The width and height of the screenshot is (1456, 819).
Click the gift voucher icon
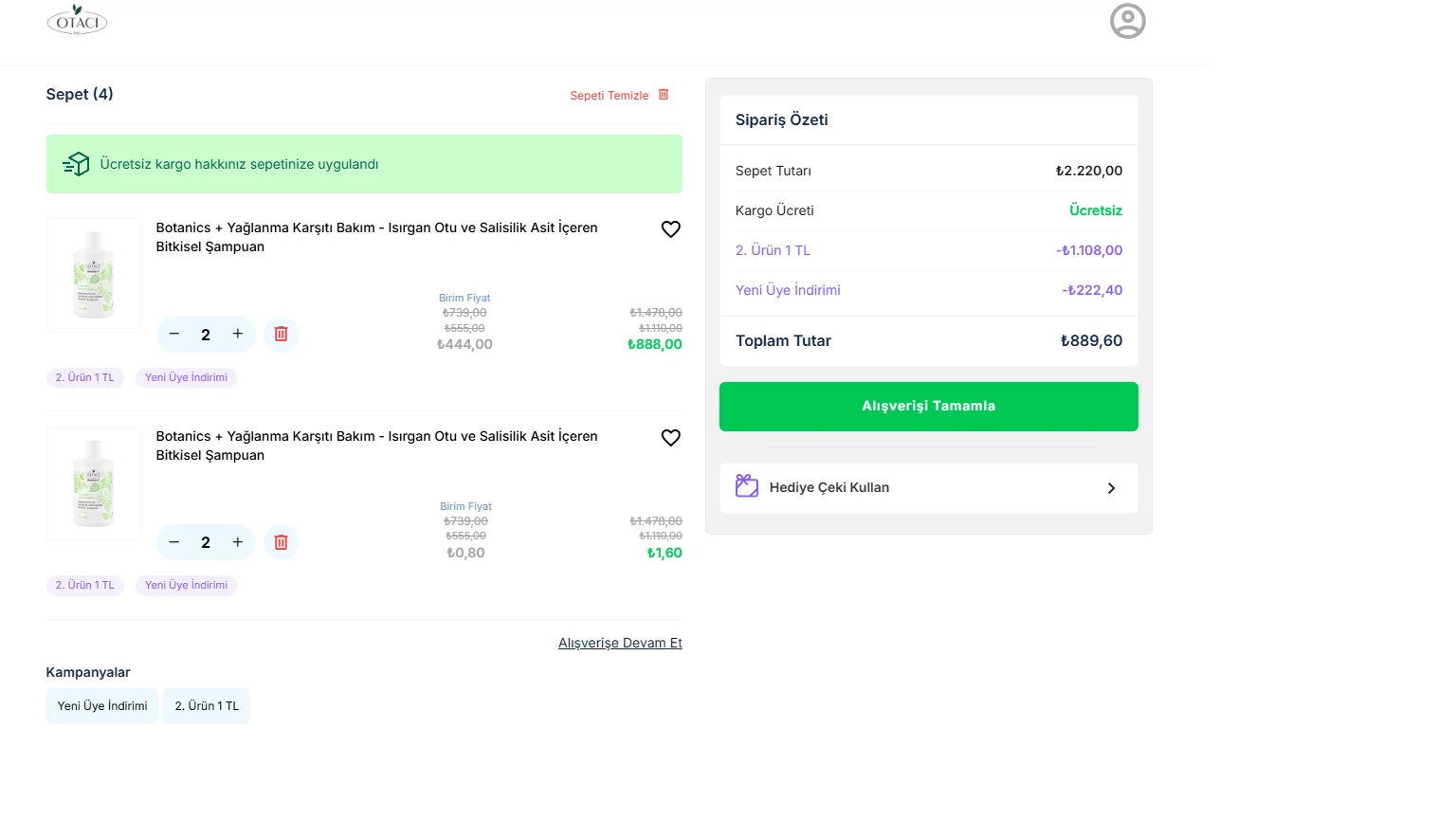(x=747, y=486)
